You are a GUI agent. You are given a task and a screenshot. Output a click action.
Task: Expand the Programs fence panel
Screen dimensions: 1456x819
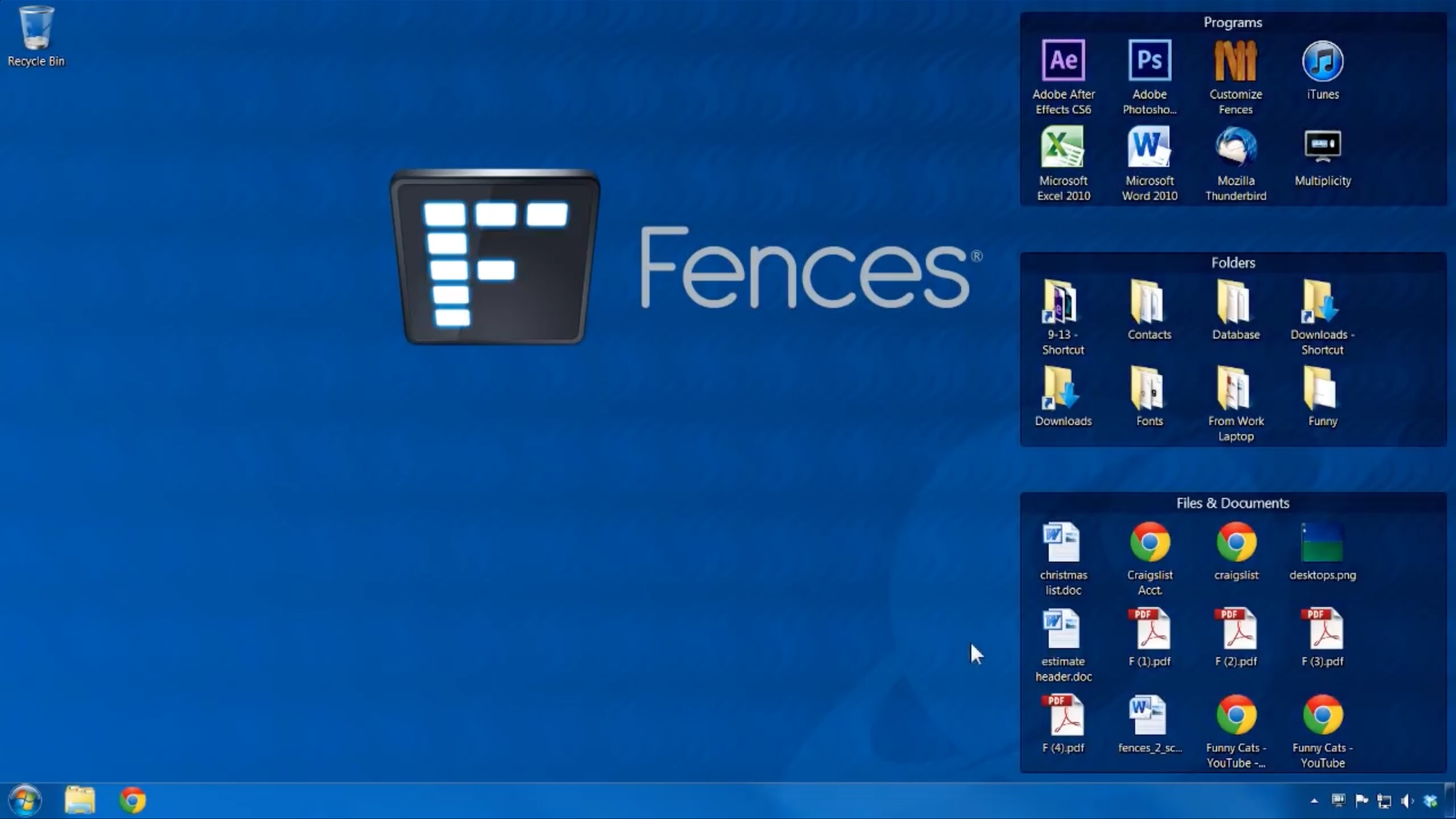[1233, 22]
